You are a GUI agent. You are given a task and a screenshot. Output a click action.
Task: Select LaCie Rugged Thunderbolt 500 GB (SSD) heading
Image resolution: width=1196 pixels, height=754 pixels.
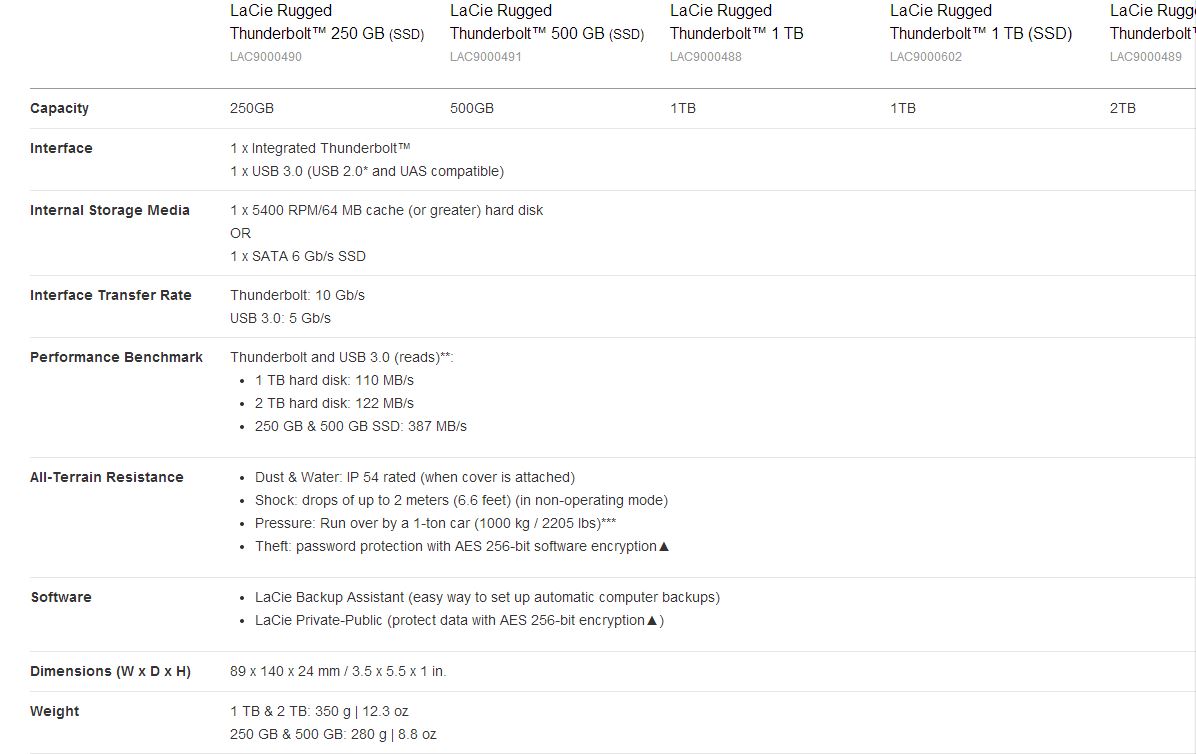pos(547,22)
